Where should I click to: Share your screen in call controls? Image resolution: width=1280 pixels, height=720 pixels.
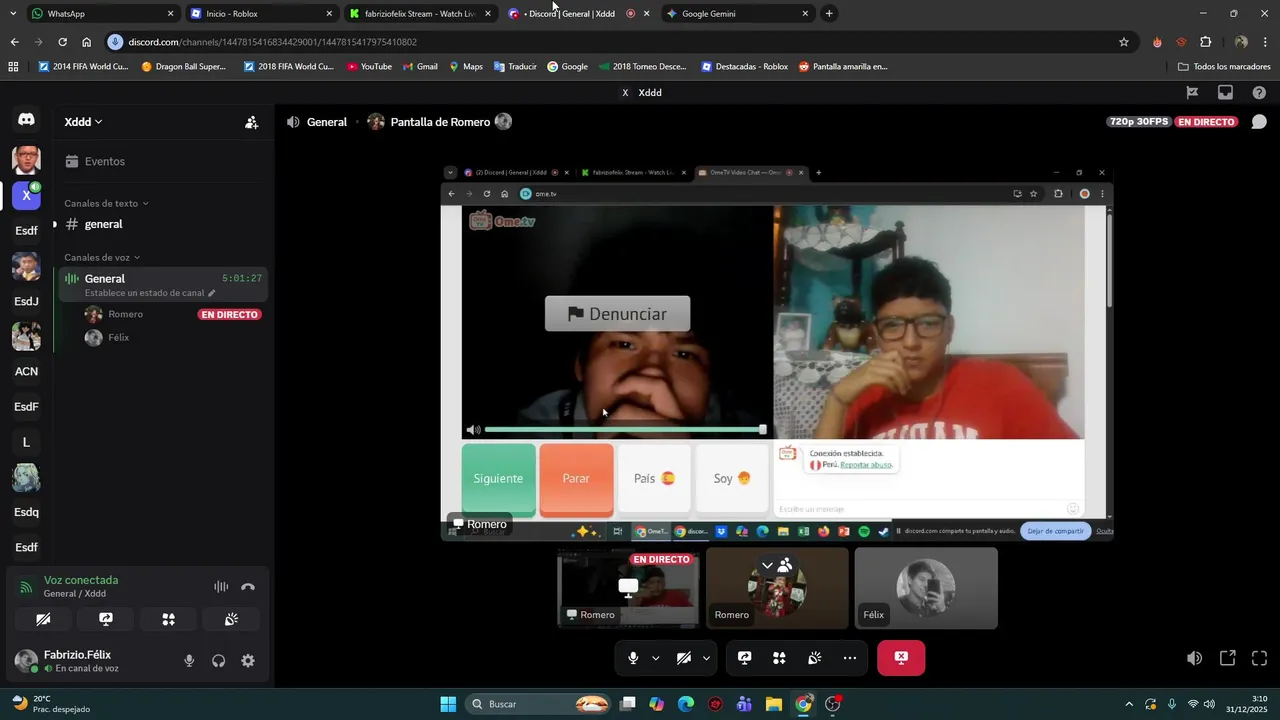744,658
